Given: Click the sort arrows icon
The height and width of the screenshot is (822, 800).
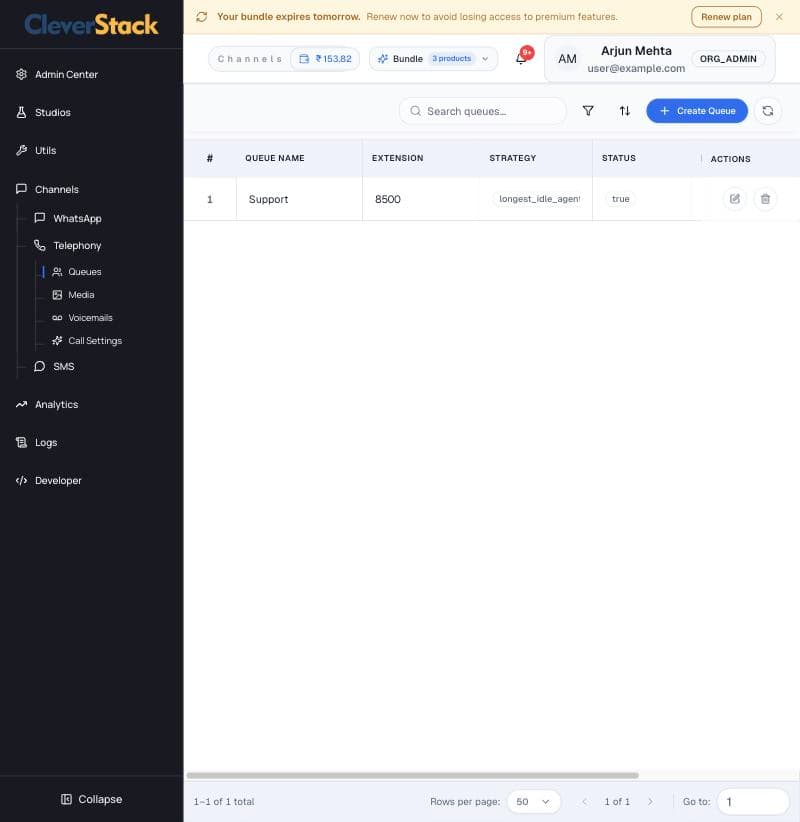Looking at the screenshot, I should coord(624,111).
